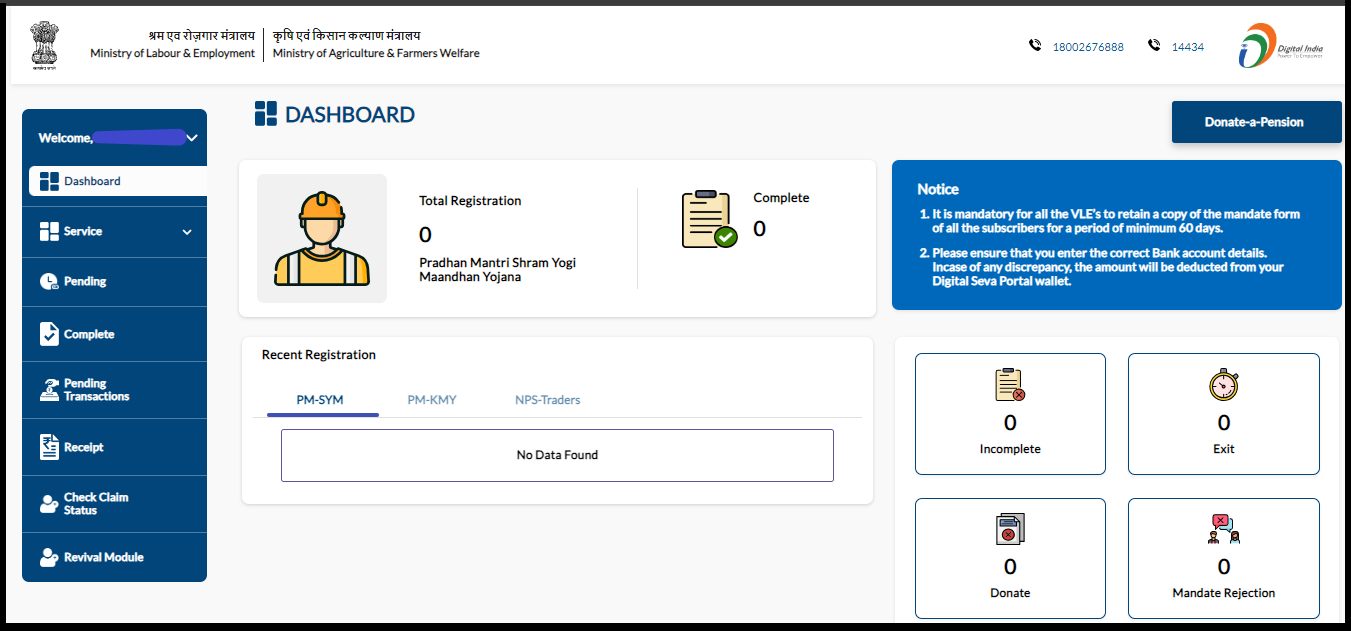Click the Total Registration label
The width and height of the screenshot is (1351, 631).
coord(470,201)
